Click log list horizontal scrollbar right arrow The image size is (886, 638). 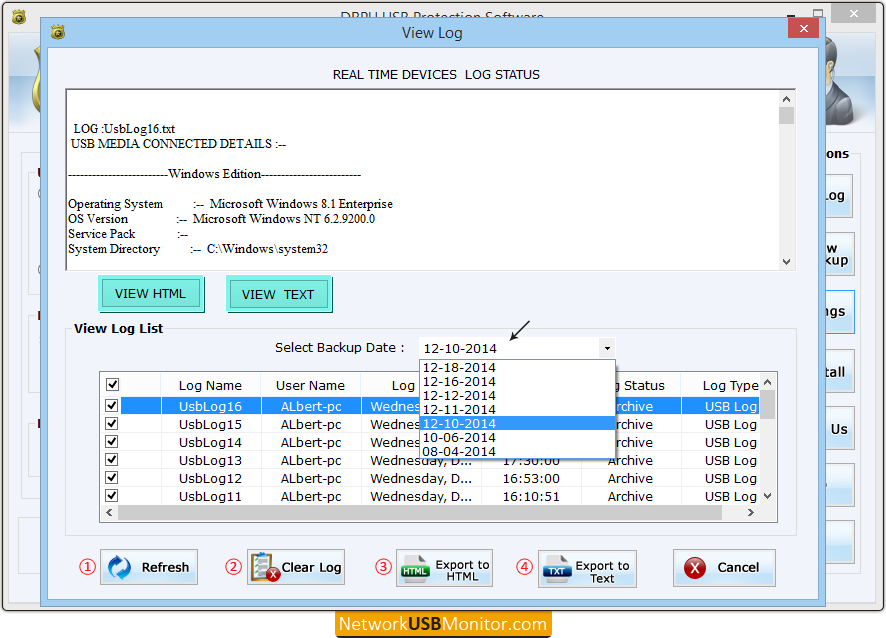750,513
